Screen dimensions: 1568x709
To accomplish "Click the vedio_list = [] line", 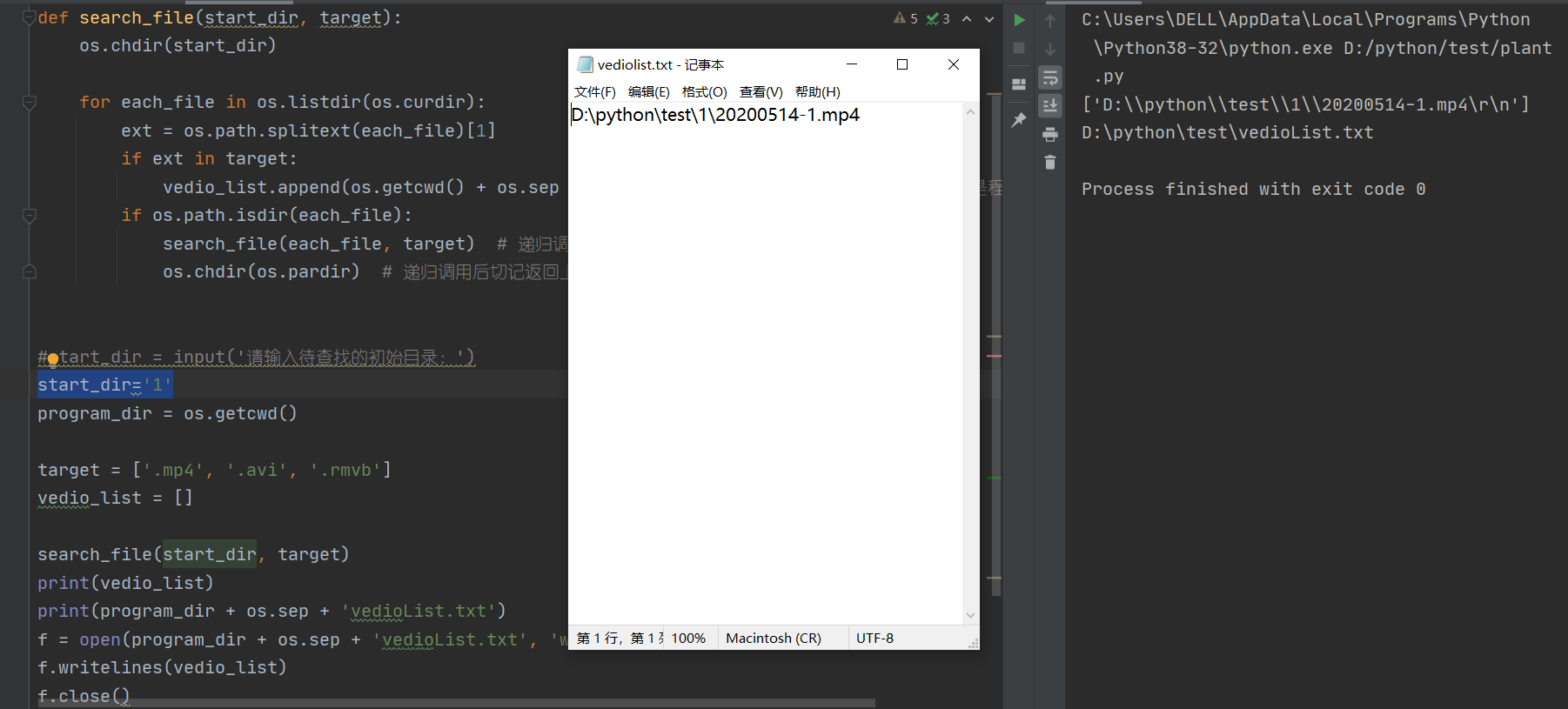I will 115,498.
